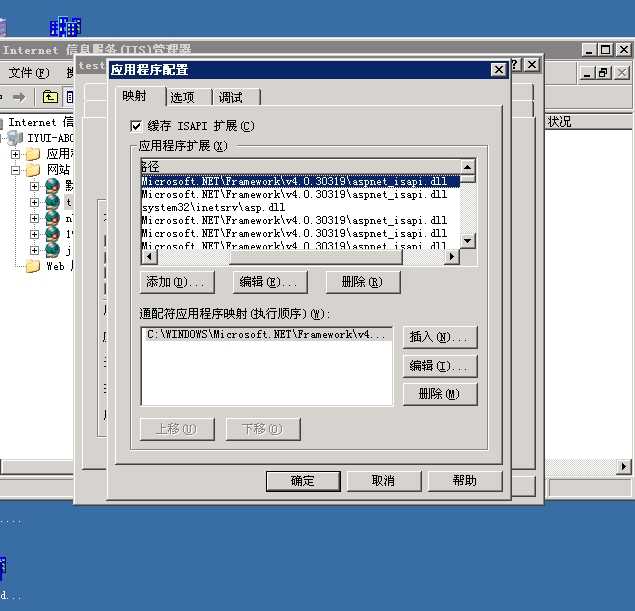This screenshot has width=635, height=611.
Task: Select the 映射 tab
Action: 134,96
